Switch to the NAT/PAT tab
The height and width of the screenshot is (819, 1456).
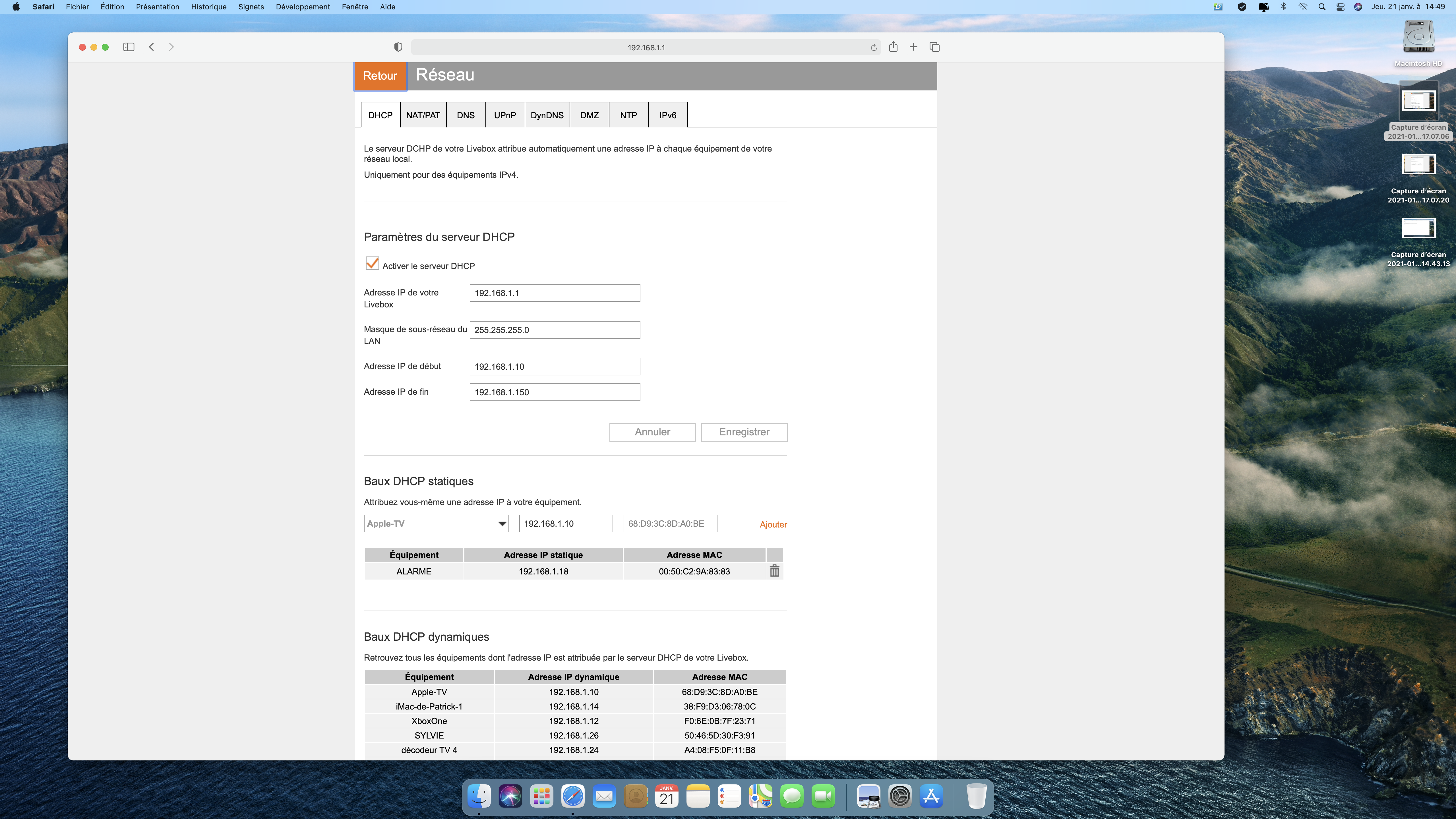pos(423,115)
